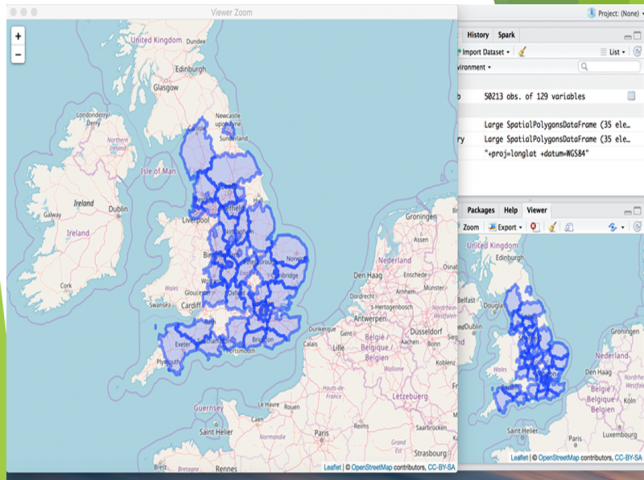Open the sync options dropdown arrow
Viewport: 644px width, 480px height.
tap(623, 227)
